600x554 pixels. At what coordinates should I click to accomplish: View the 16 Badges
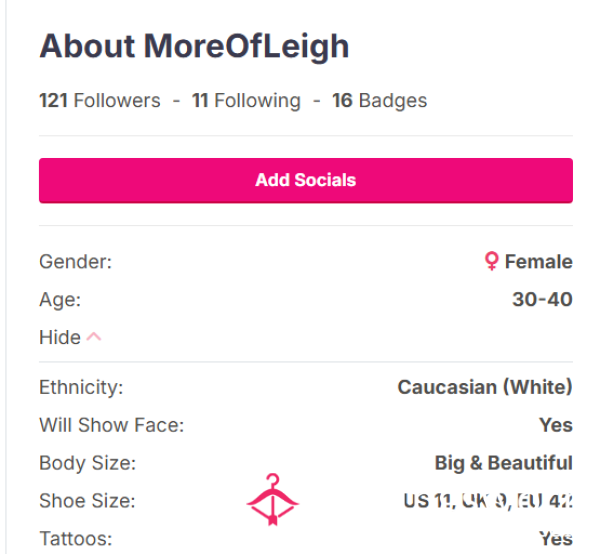[x=379, y=101]
